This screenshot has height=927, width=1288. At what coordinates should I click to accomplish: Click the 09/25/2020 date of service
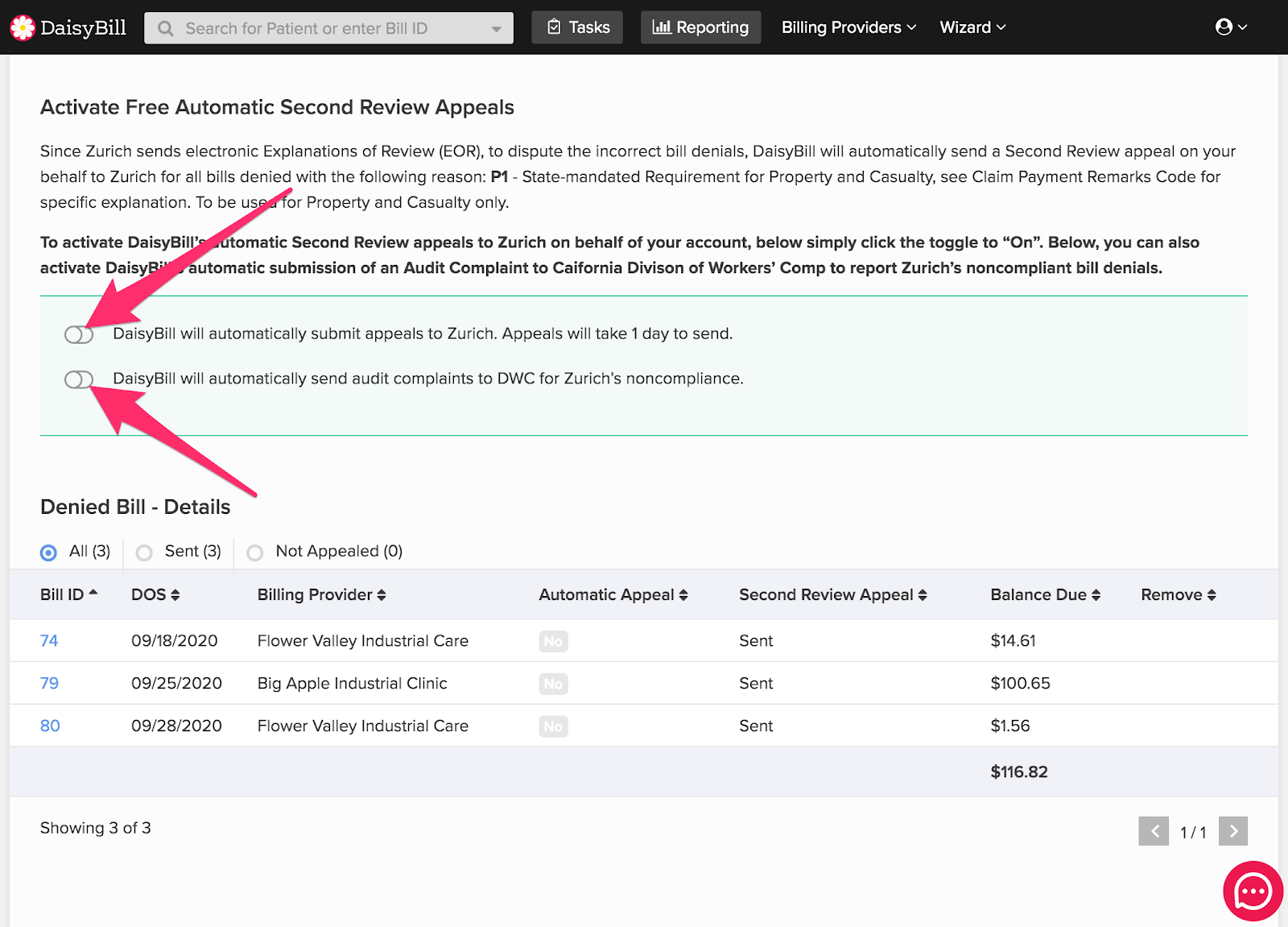tap(176, 684)
